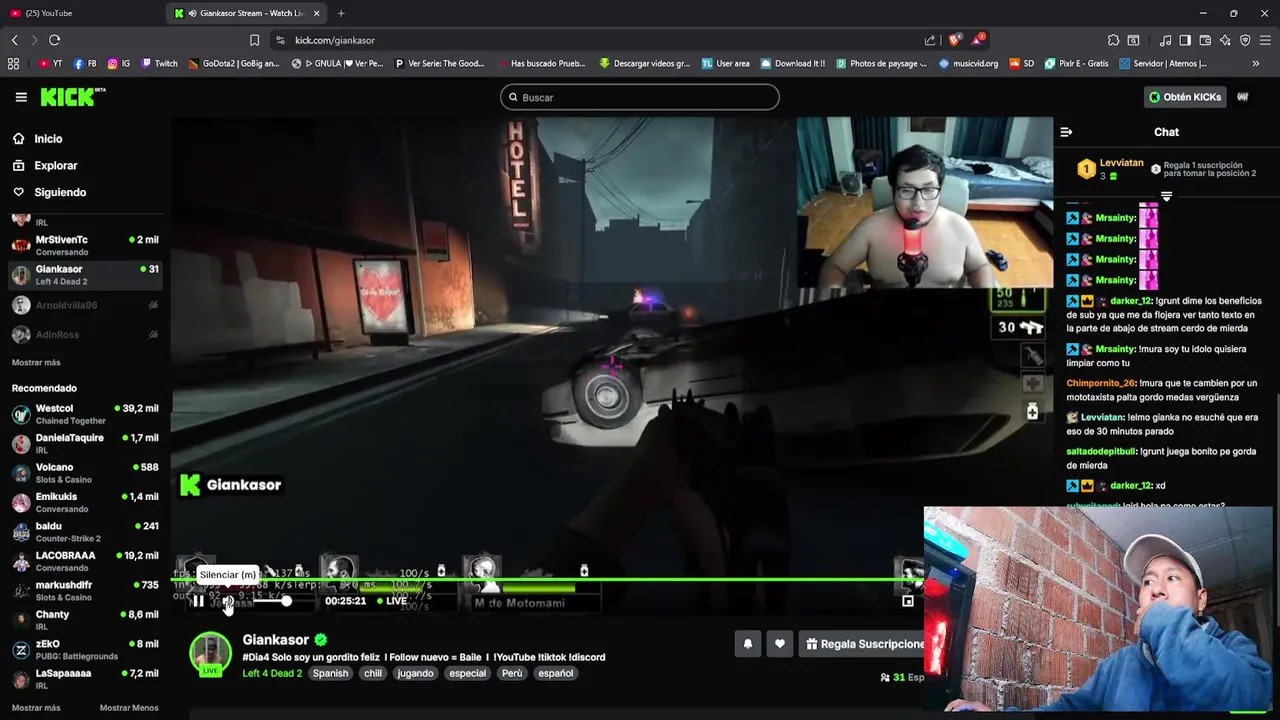1280x720 pixels.
Task: Expand followed channels with Mostrar más
Action: tap(36, 362)
